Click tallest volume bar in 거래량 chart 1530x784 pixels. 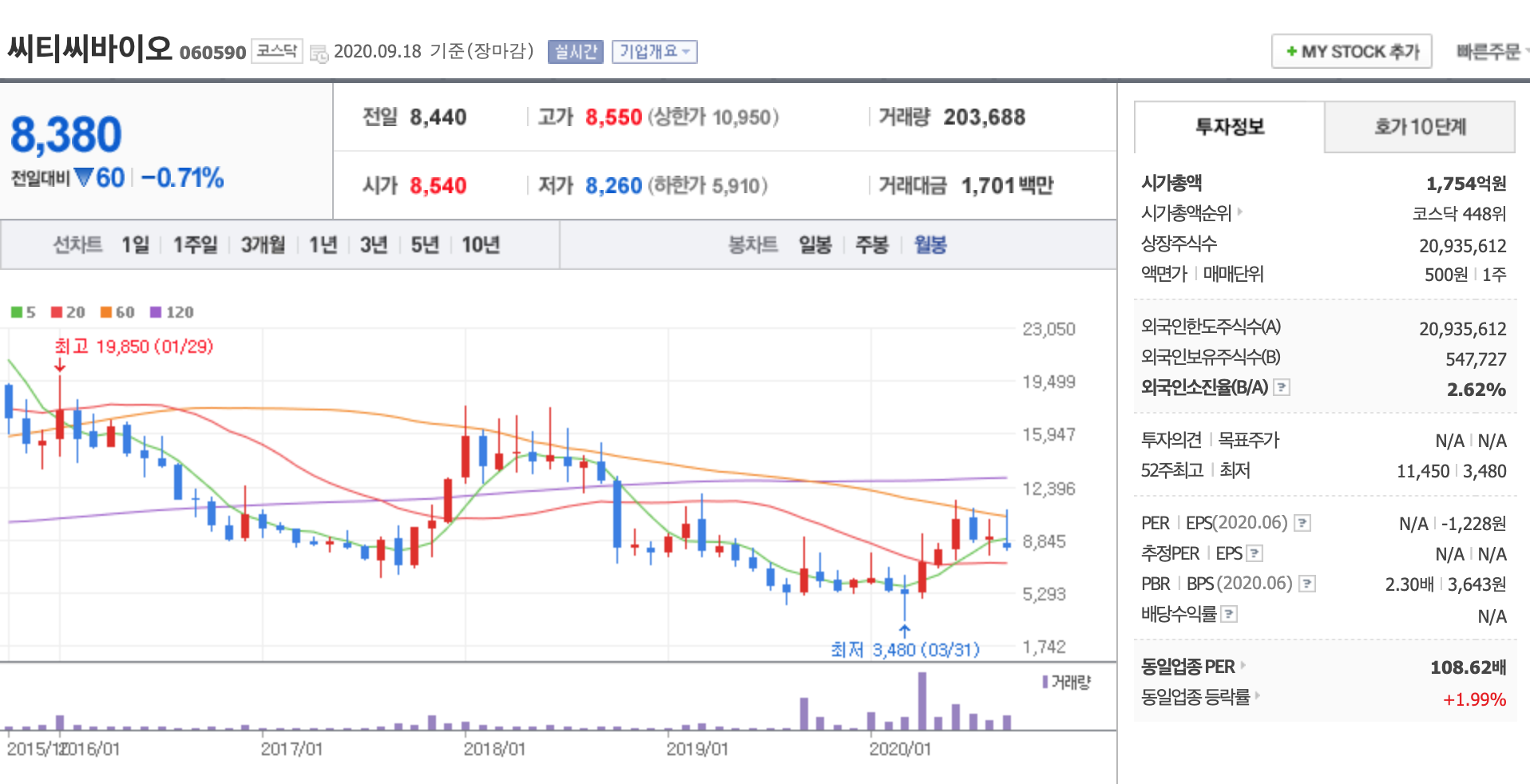click(922, 701)
